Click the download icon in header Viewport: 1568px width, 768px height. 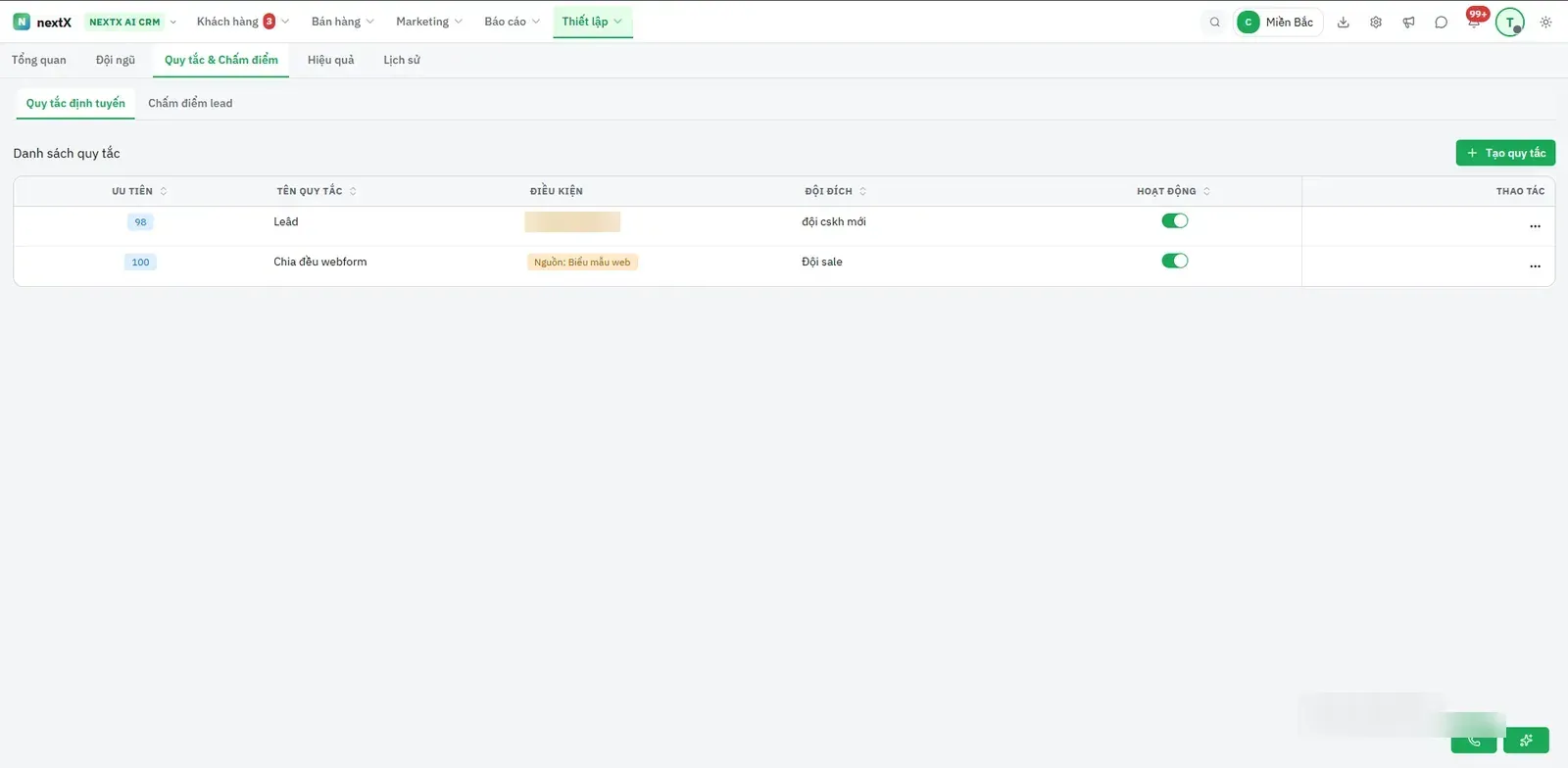point(1344,23)
